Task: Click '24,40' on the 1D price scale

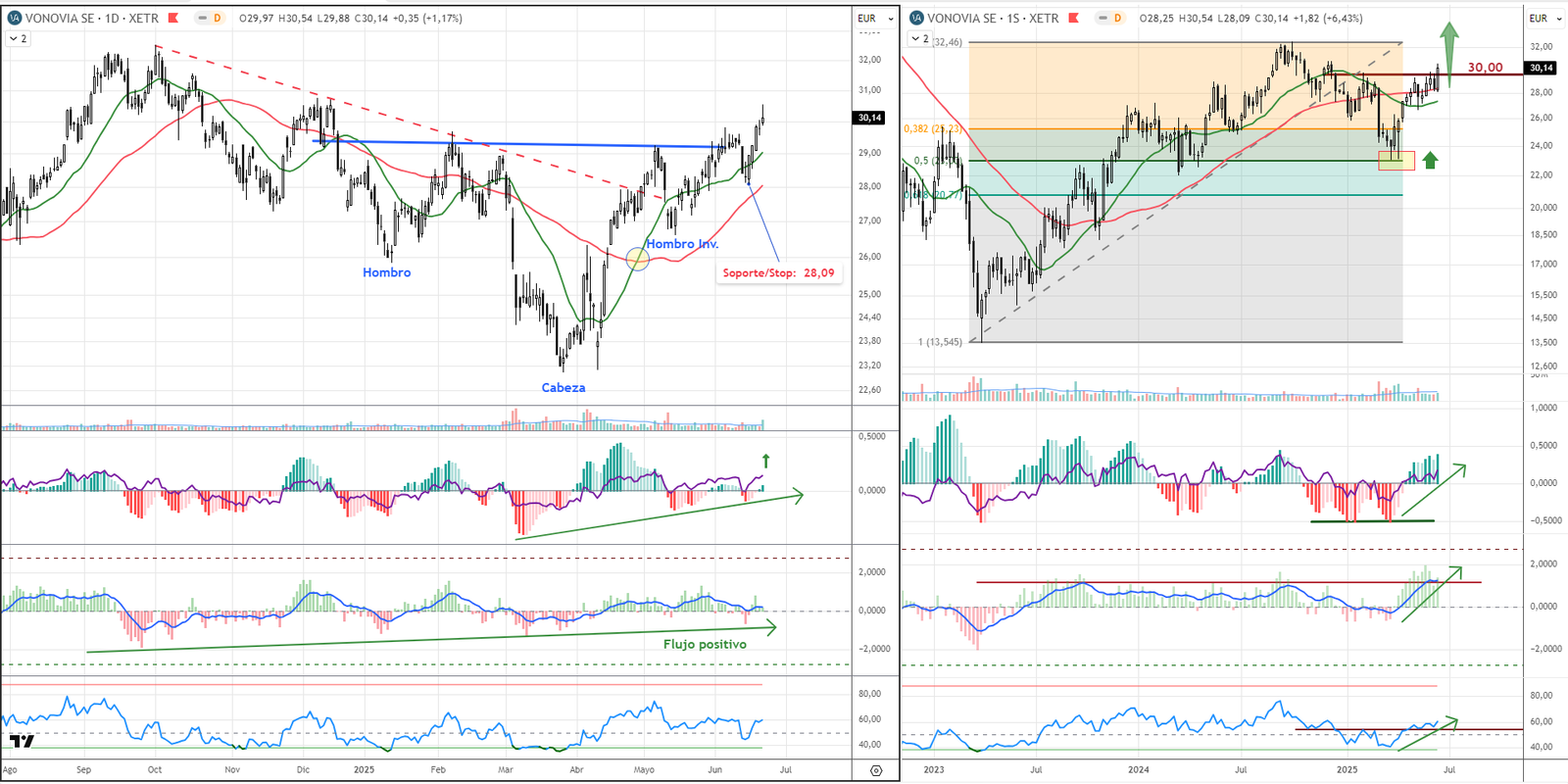Action: [x=869, y=318]
